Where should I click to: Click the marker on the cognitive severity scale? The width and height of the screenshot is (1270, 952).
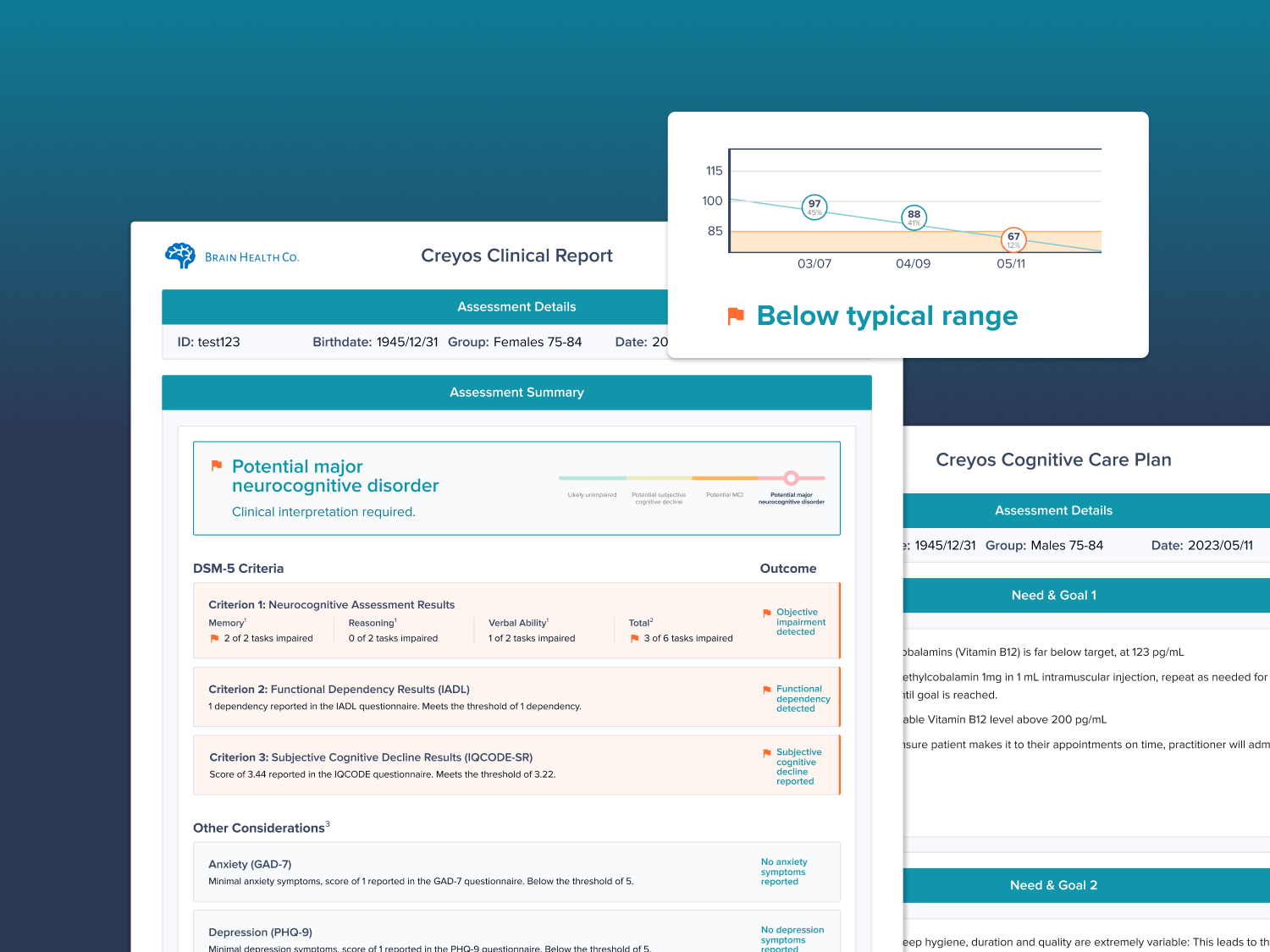[x=791, y=477]
